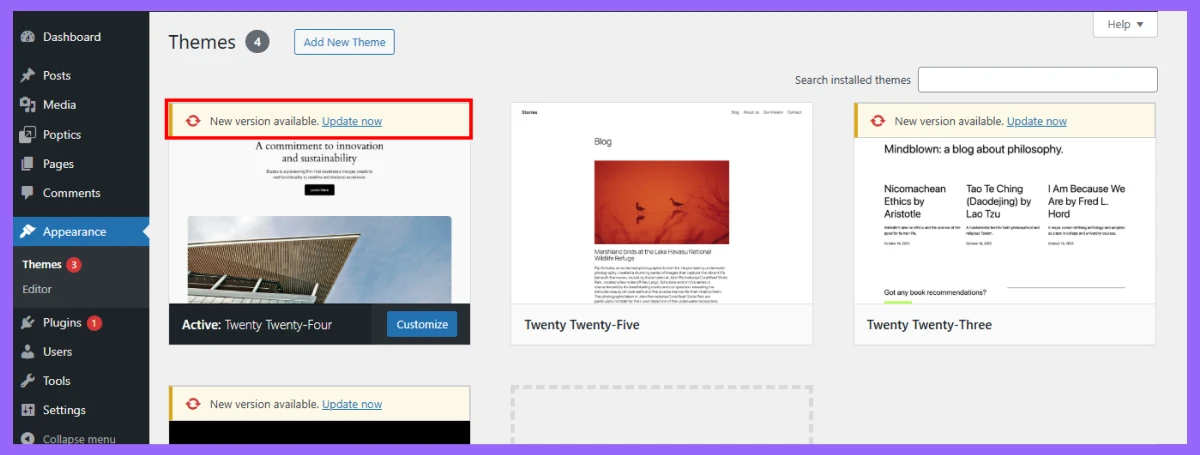Click Update now on bottom-row theme

tap(352, 404)
